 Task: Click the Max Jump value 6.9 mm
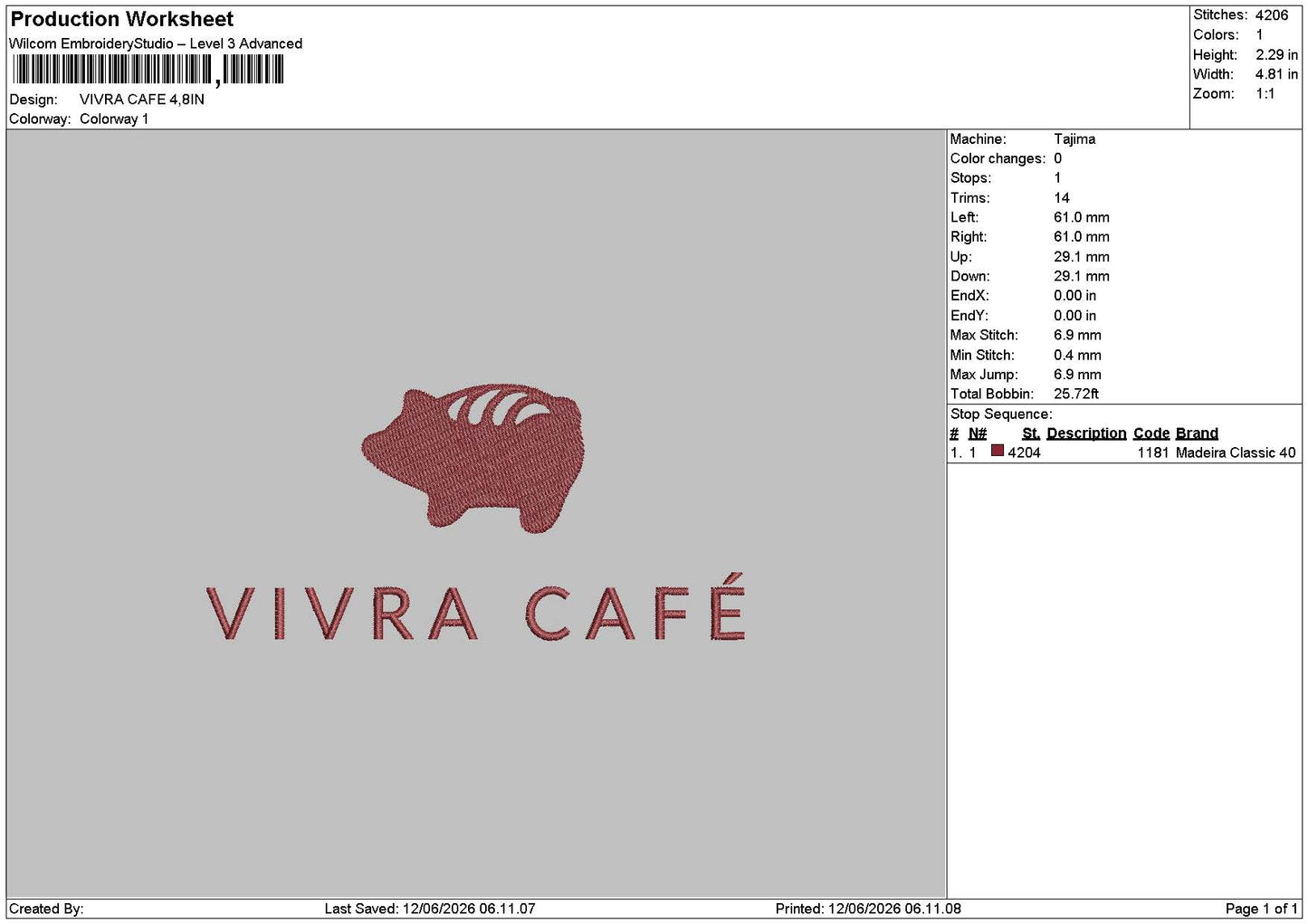[1077, 375]
